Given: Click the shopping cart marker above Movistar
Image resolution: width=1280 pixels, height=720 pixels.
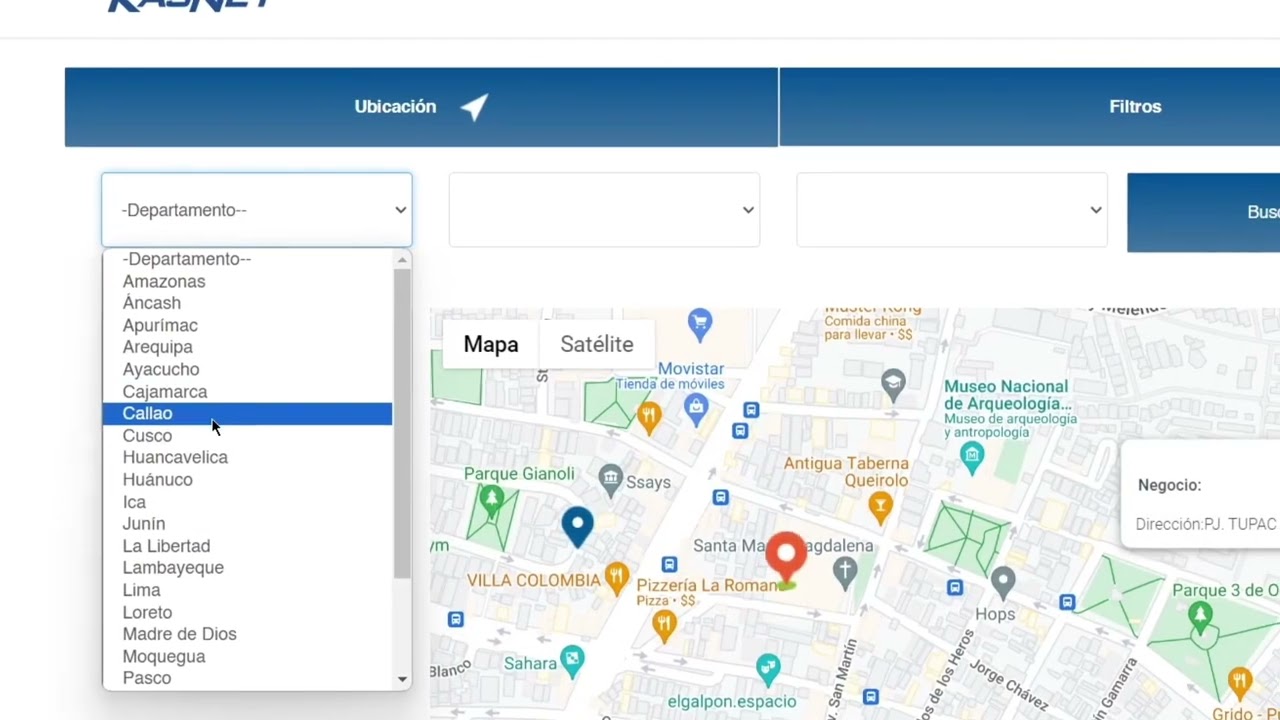Looking at the screenshot, I should tap(700, 323).
